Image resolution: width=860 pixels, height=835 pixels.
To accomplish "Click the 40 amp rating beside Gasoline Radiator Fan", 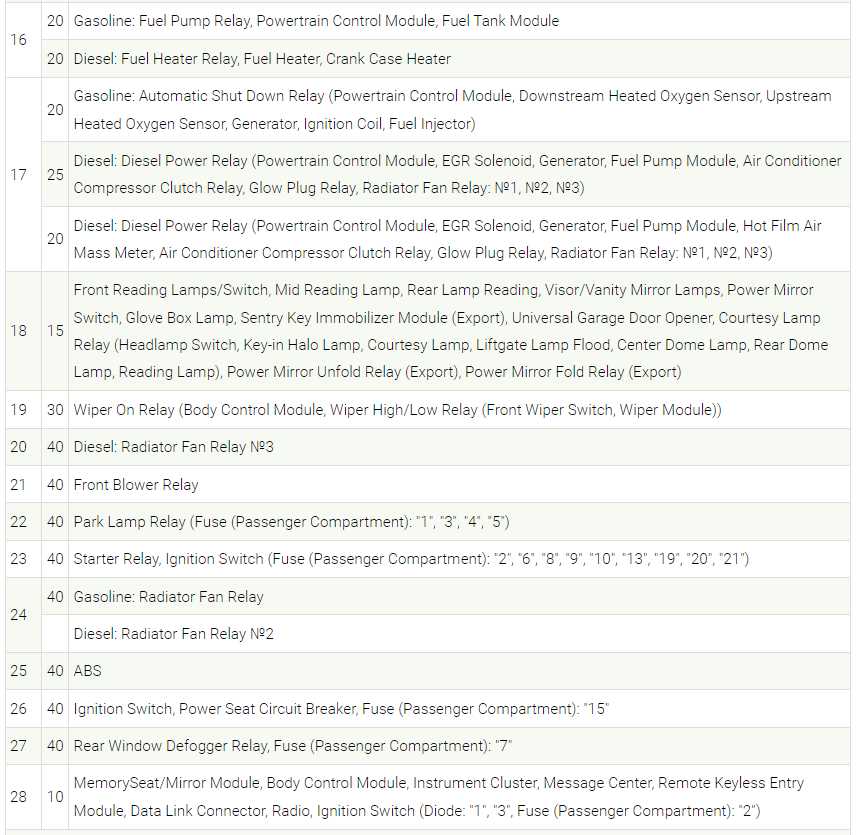I will [x=55, y=597].
